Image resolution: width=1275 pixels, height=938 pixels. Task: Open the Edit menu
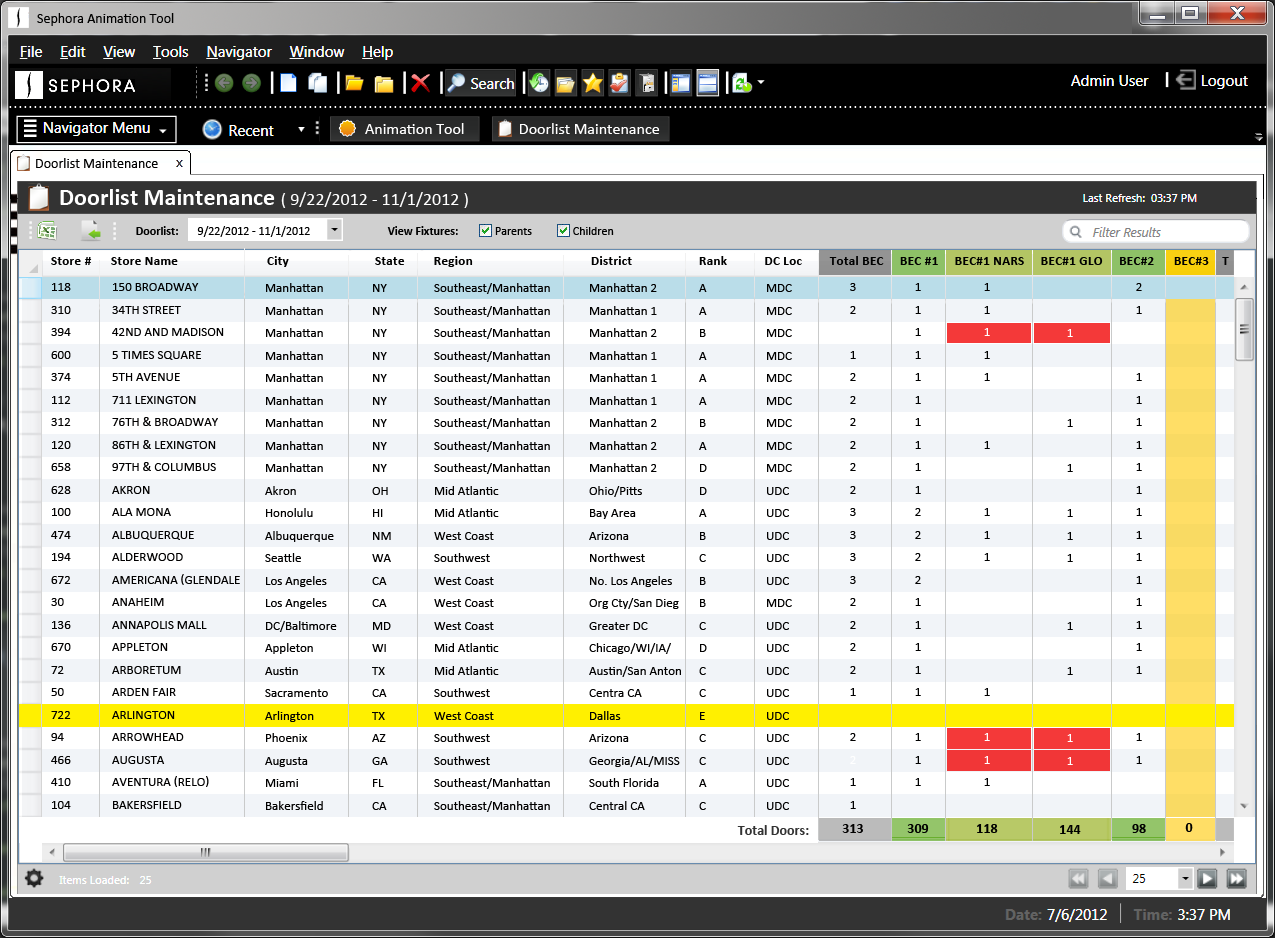pos(73,52)
